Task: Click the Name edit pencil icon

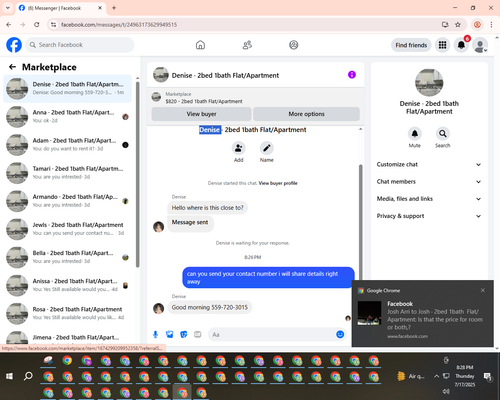Action: tap(267, 148)
